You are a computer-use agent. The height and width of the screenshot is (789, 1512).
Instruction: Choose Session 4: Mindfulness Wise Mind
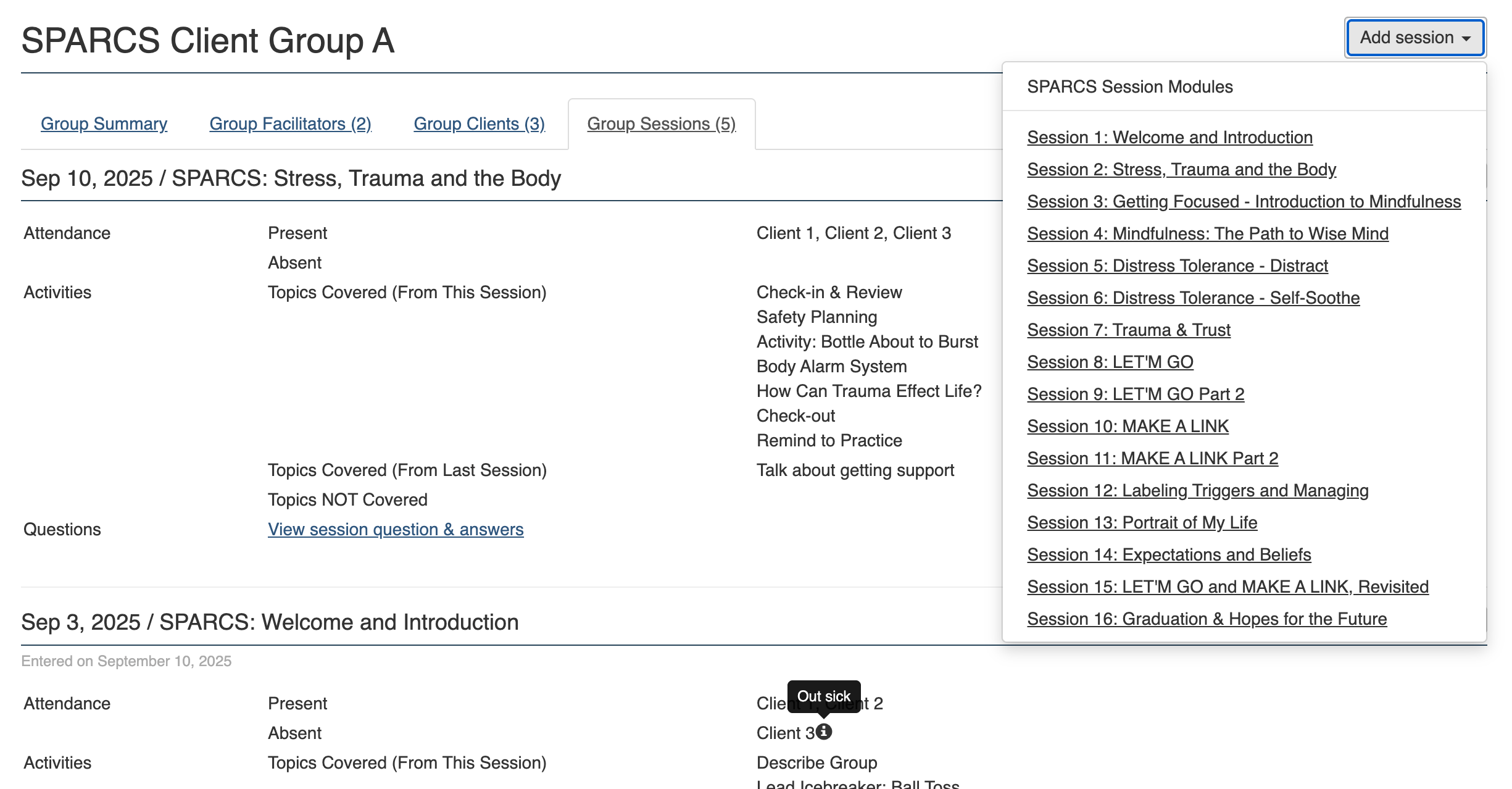point(1208,234)
